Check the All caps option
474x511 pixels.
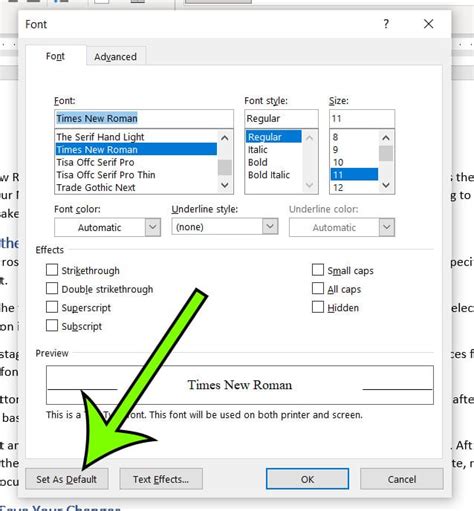pos(318,289)
